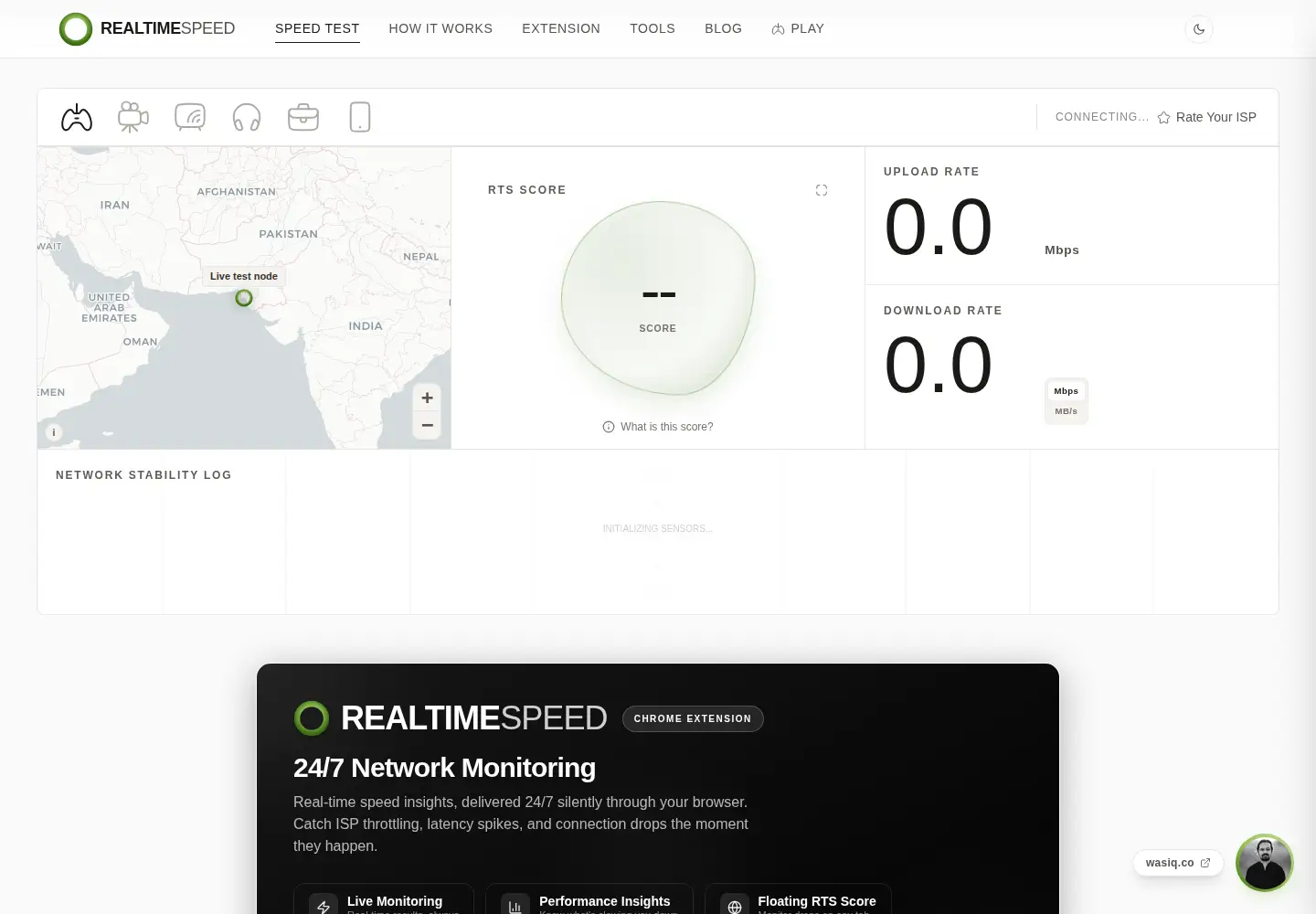Click the live test node marker
The height and width of the screenshot is (914, 1316).
pyautogui.click(x=244, y=298)
